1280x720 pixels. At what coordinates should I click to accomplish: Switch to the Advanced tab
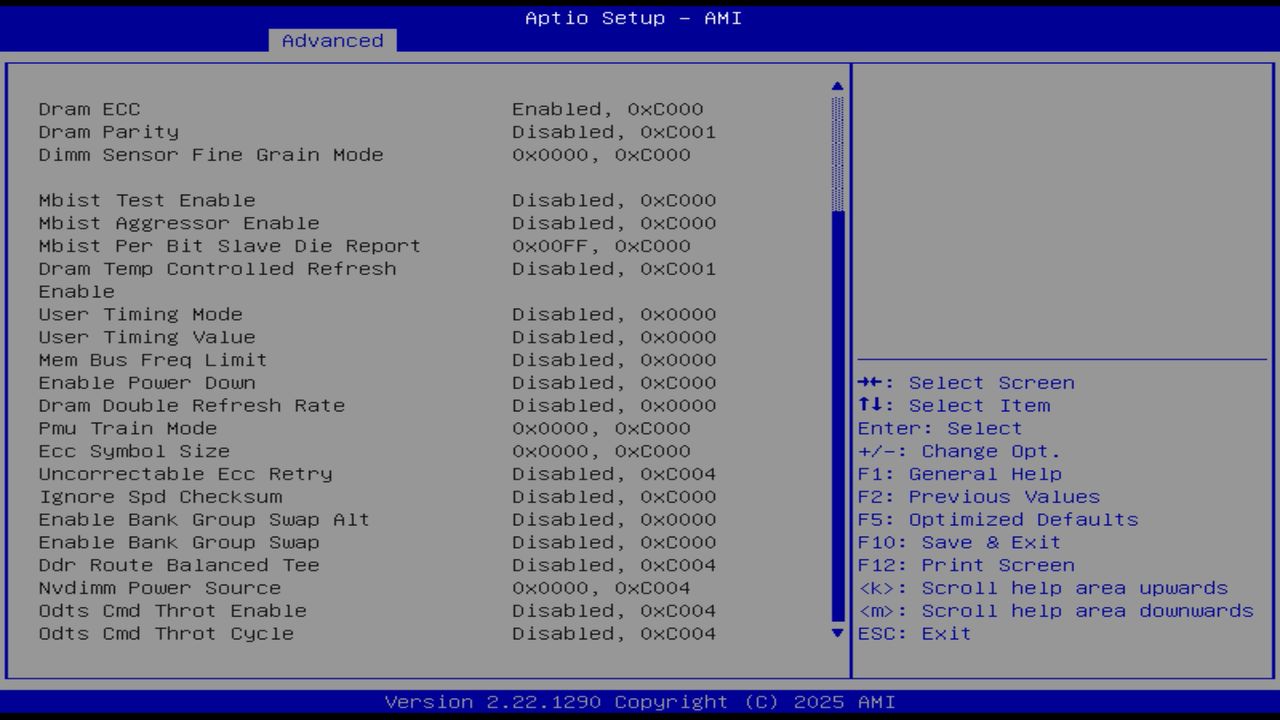click(x=332, y=41)
